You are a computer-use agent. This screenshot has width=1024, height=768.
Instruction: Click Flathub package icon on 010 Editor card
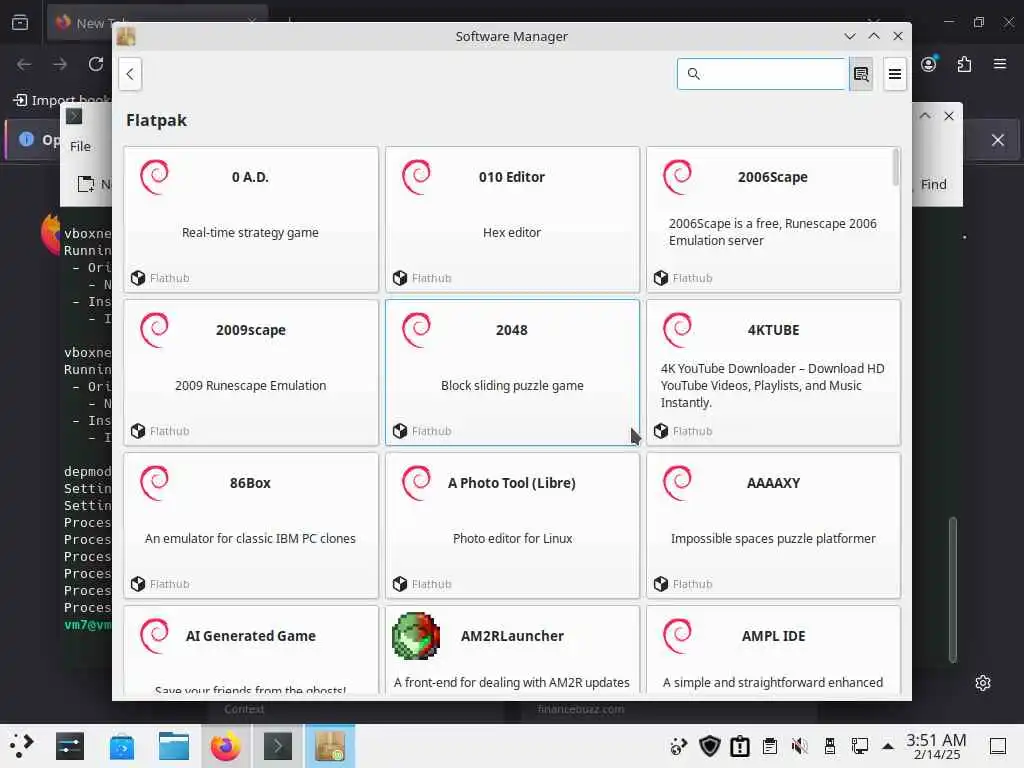[400, 278]
